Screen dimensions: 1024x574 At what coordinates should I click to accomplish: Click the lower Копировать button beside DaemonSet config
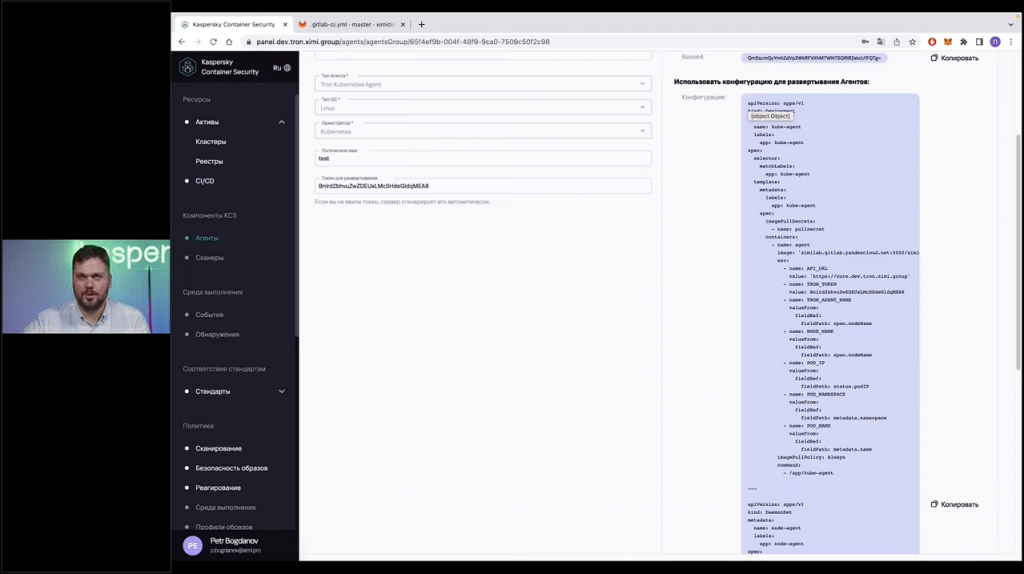click(955, 504)
